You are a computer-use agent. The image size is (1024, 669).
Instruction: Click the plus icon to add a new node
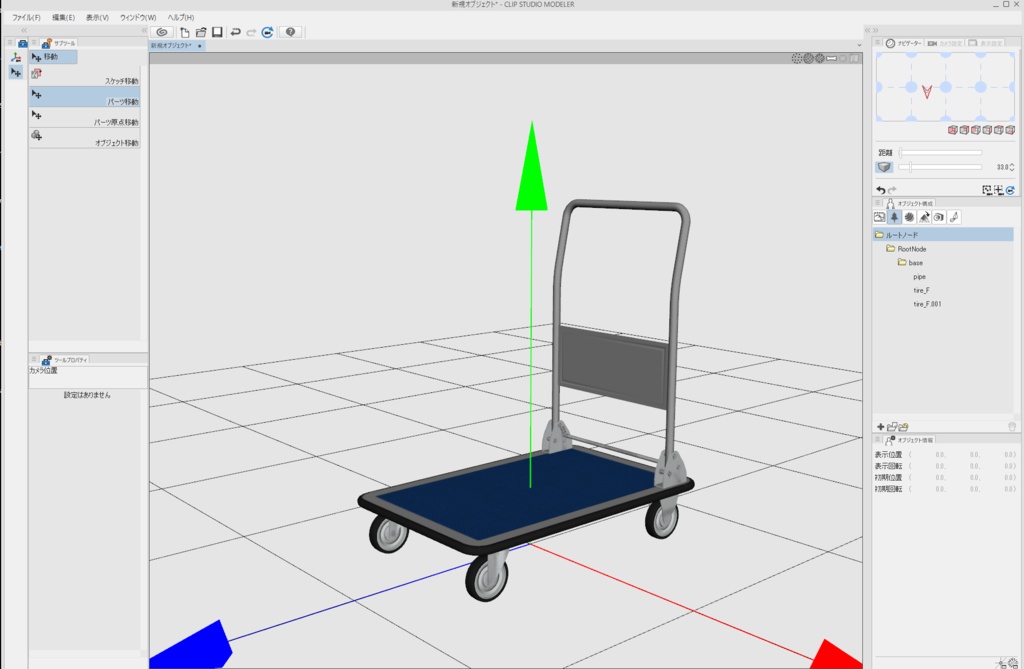880,426
